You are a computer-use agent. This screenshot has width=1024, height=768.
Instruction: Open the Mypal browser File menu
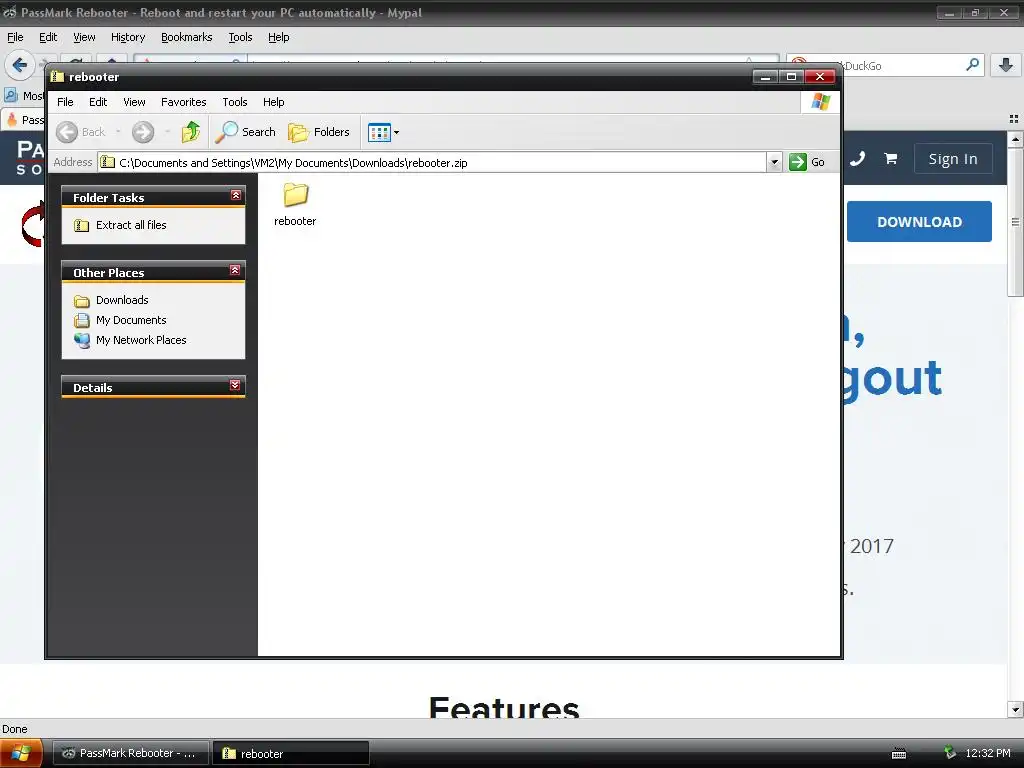tap(15, 37)
